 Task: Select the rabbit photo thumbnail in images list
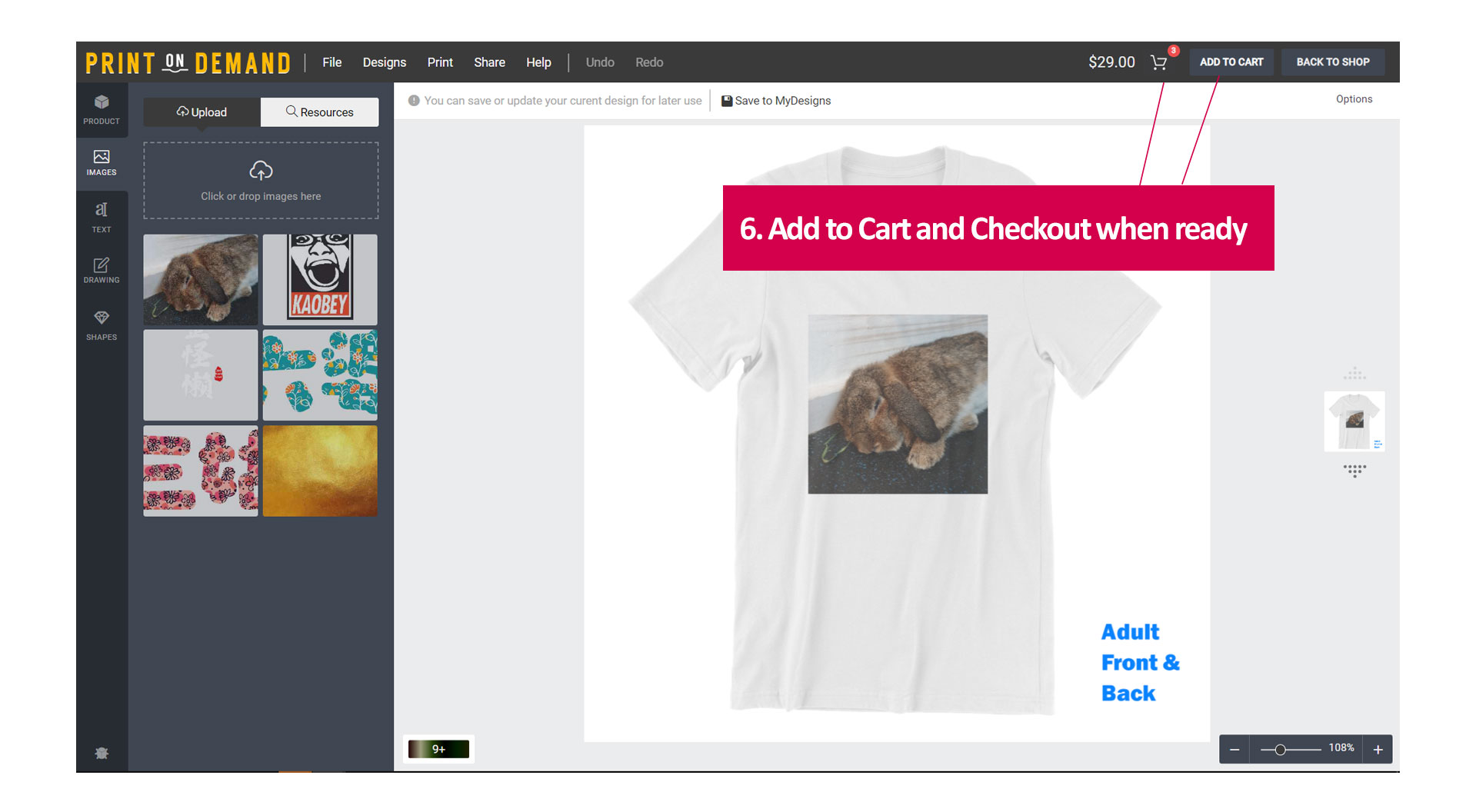click(200, 279)
